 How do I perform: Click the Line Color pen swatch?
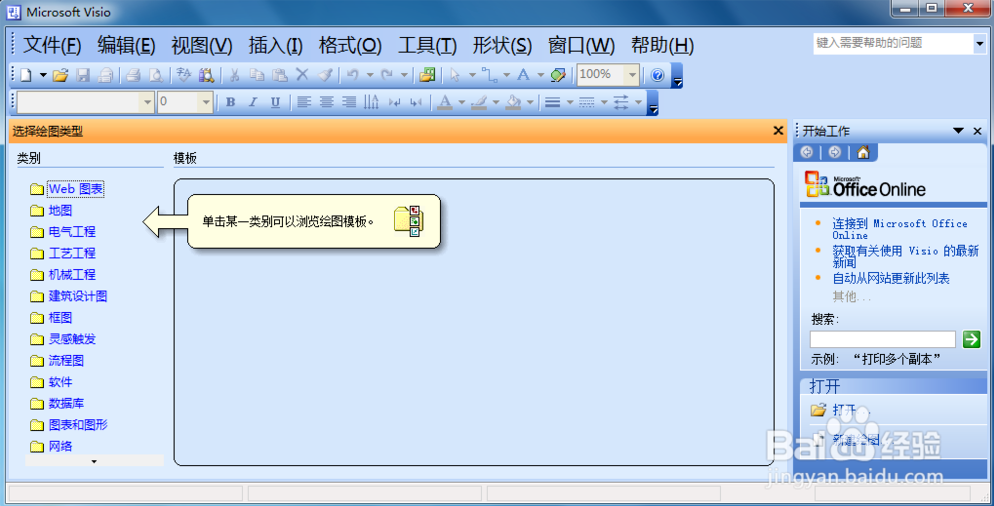coord(479,102)
